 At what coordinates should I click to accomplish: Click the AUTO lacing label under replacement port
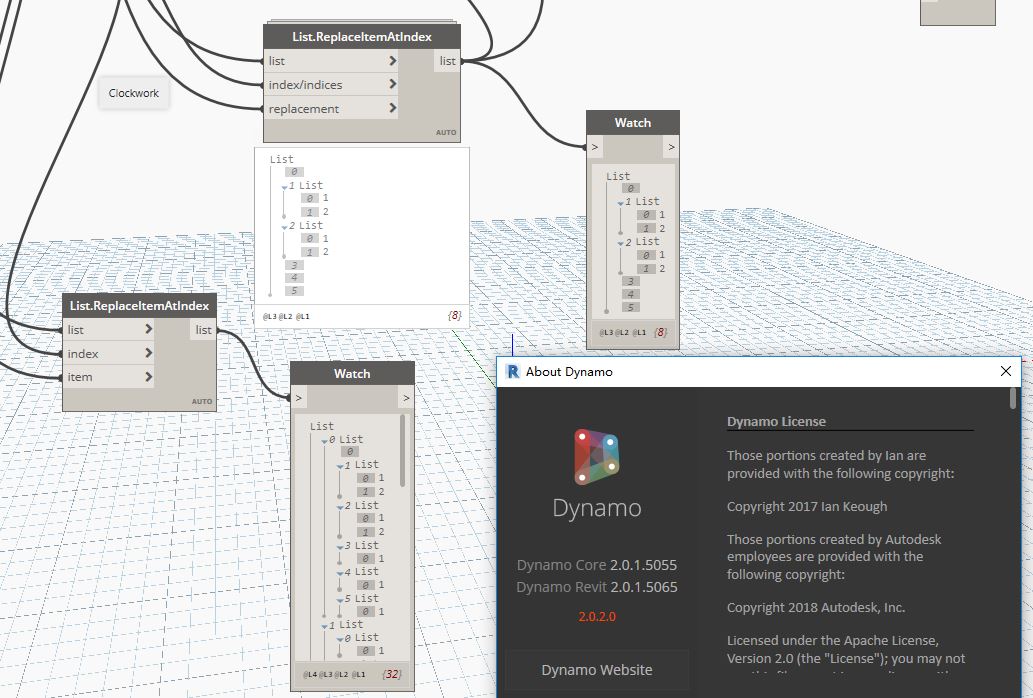coord(446,132)
